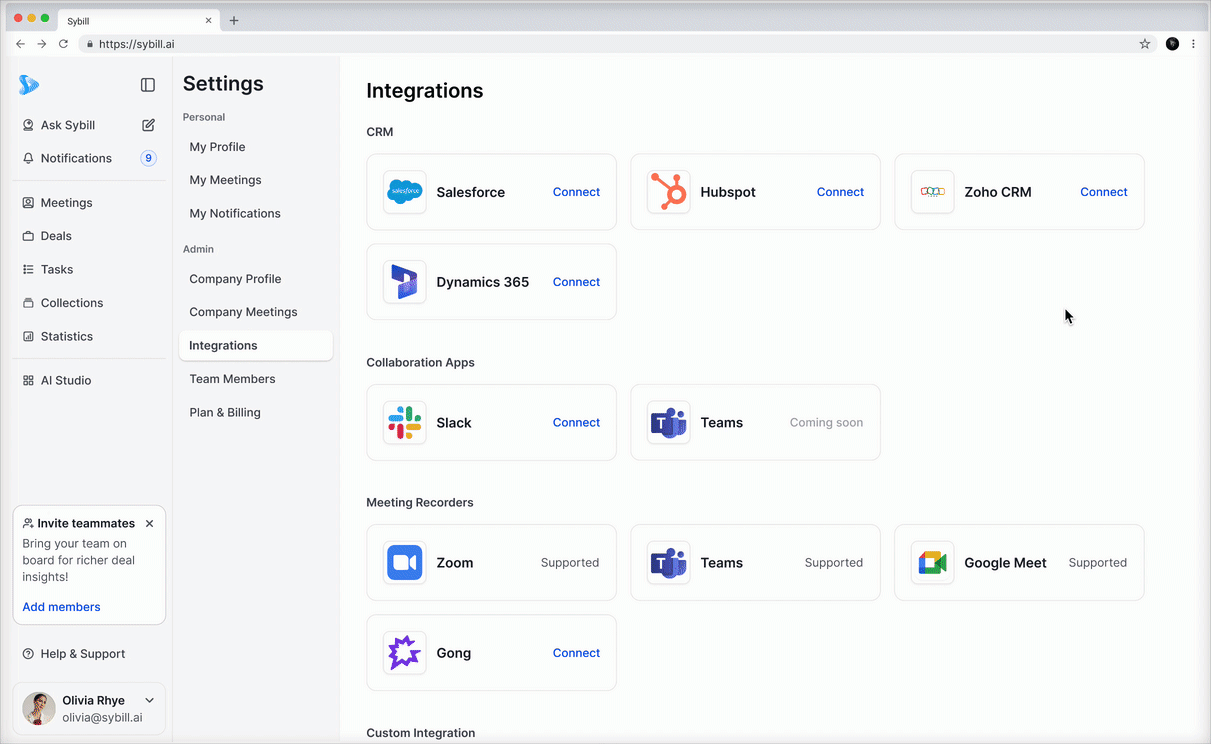Click the Coming soon label on Teams
Image resolution: width=1211 pixels, height=744 pixels.
click(826, 423)
